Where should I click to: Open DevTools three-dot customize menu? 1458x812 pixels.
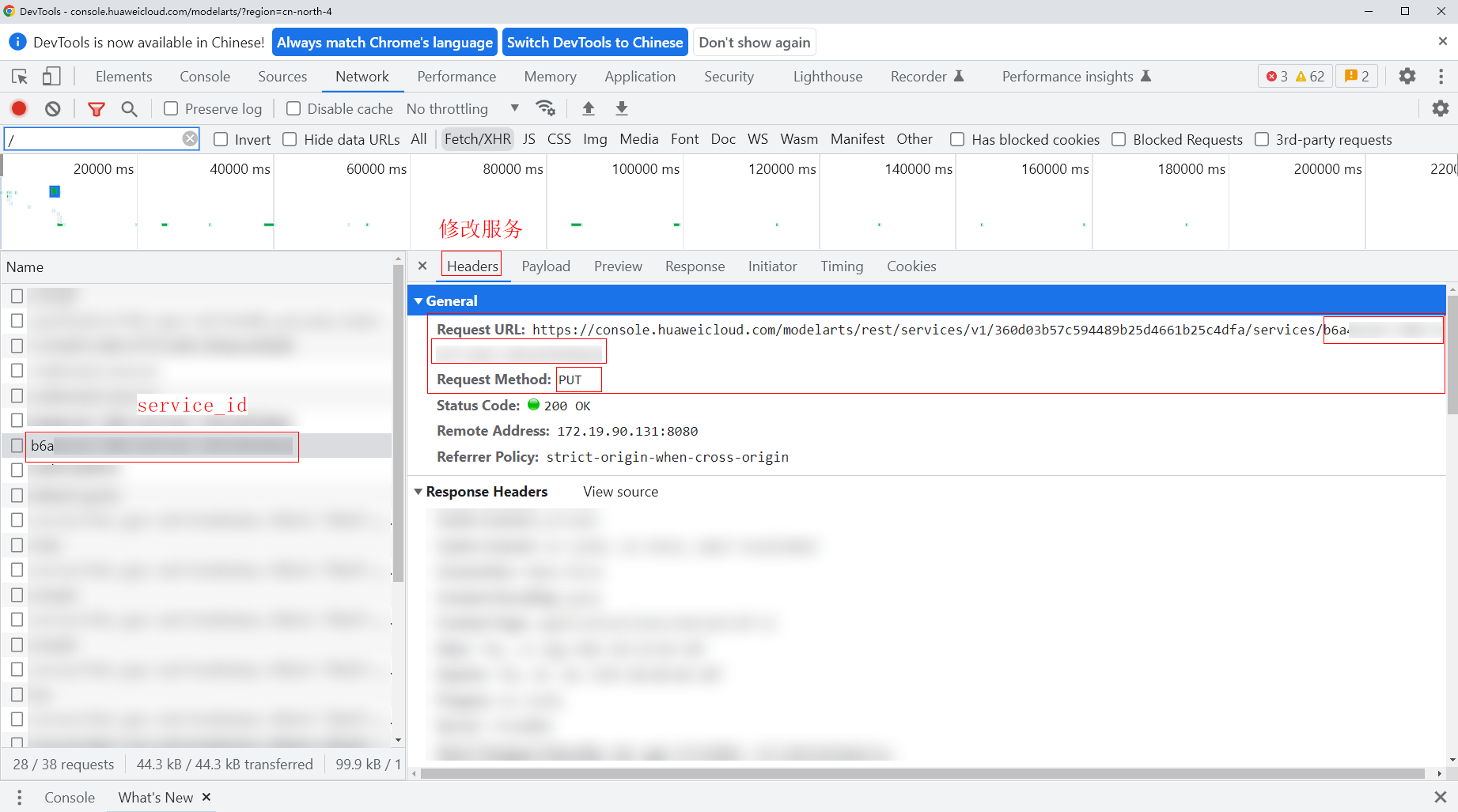1441,77
